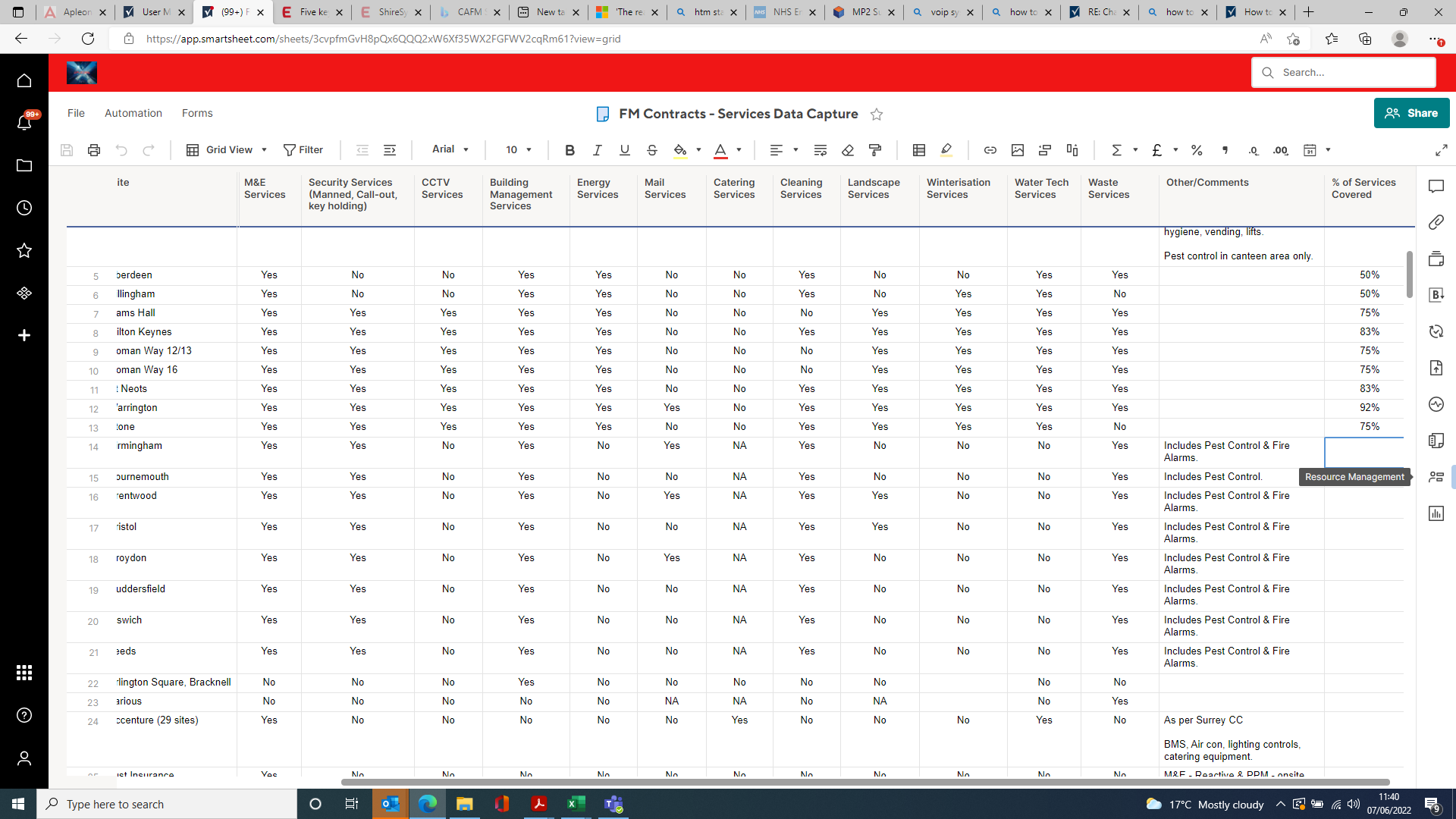This screenshot has height=819, width=1456.
Task: Click the Smartsheet search field
Action: click(1343, 73)
